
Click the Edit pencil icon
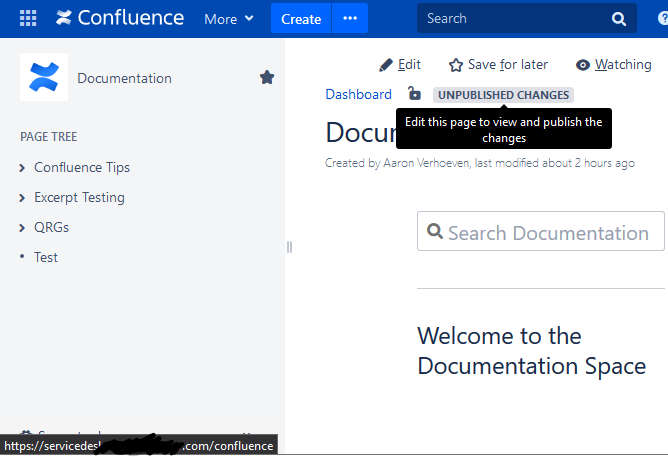click(386, 65)
